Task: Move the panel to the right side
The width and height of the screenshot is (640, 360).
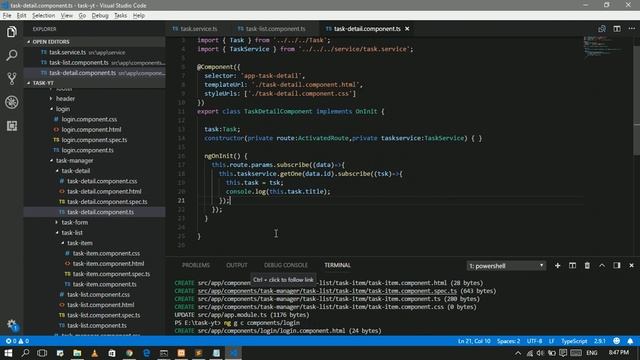Action: click(x=617, y=266)
